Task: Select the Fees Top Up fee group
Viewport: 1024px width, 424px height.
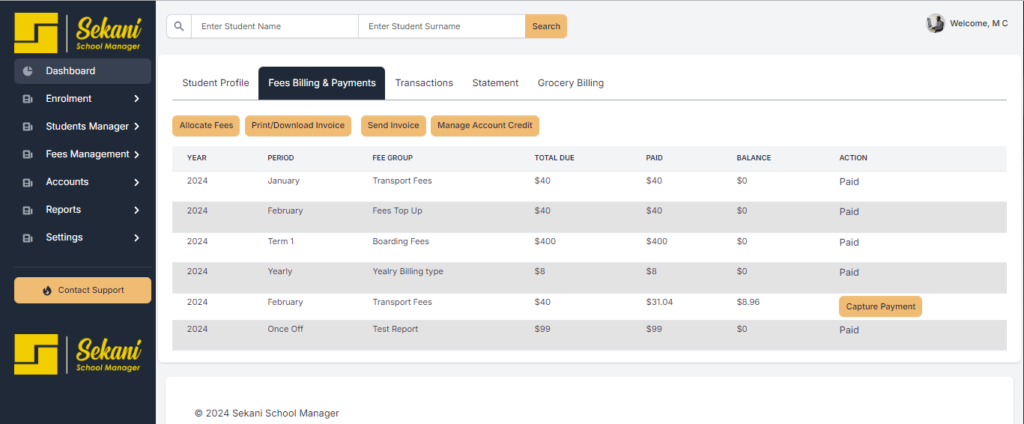Action: (x=397, y=211)
